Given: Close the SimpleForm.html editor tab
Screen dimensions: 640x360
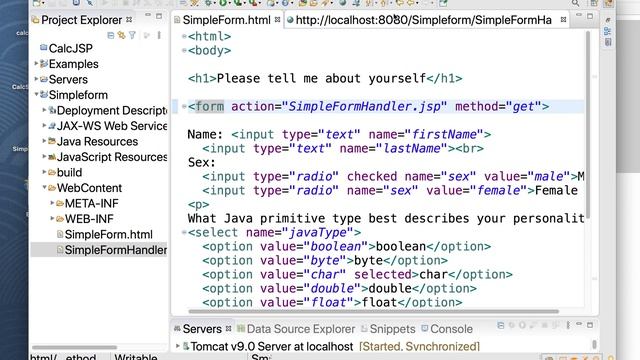Looking at the screenshot, I should point(277,20).
